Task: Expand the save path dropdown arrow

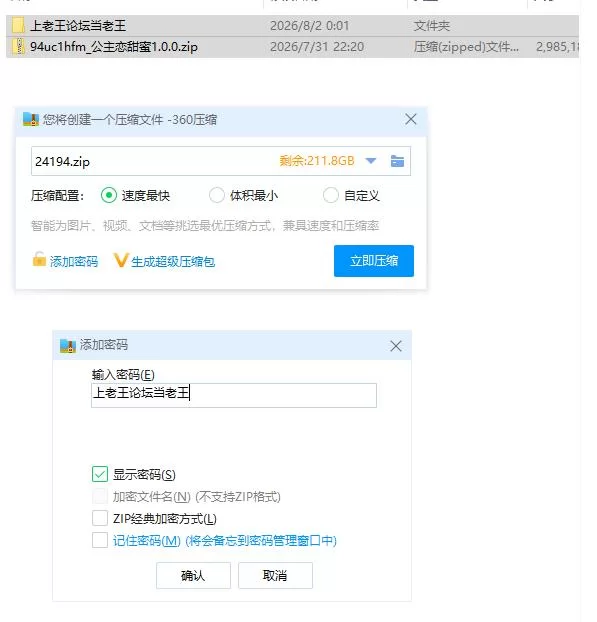Action: point(370,161)
